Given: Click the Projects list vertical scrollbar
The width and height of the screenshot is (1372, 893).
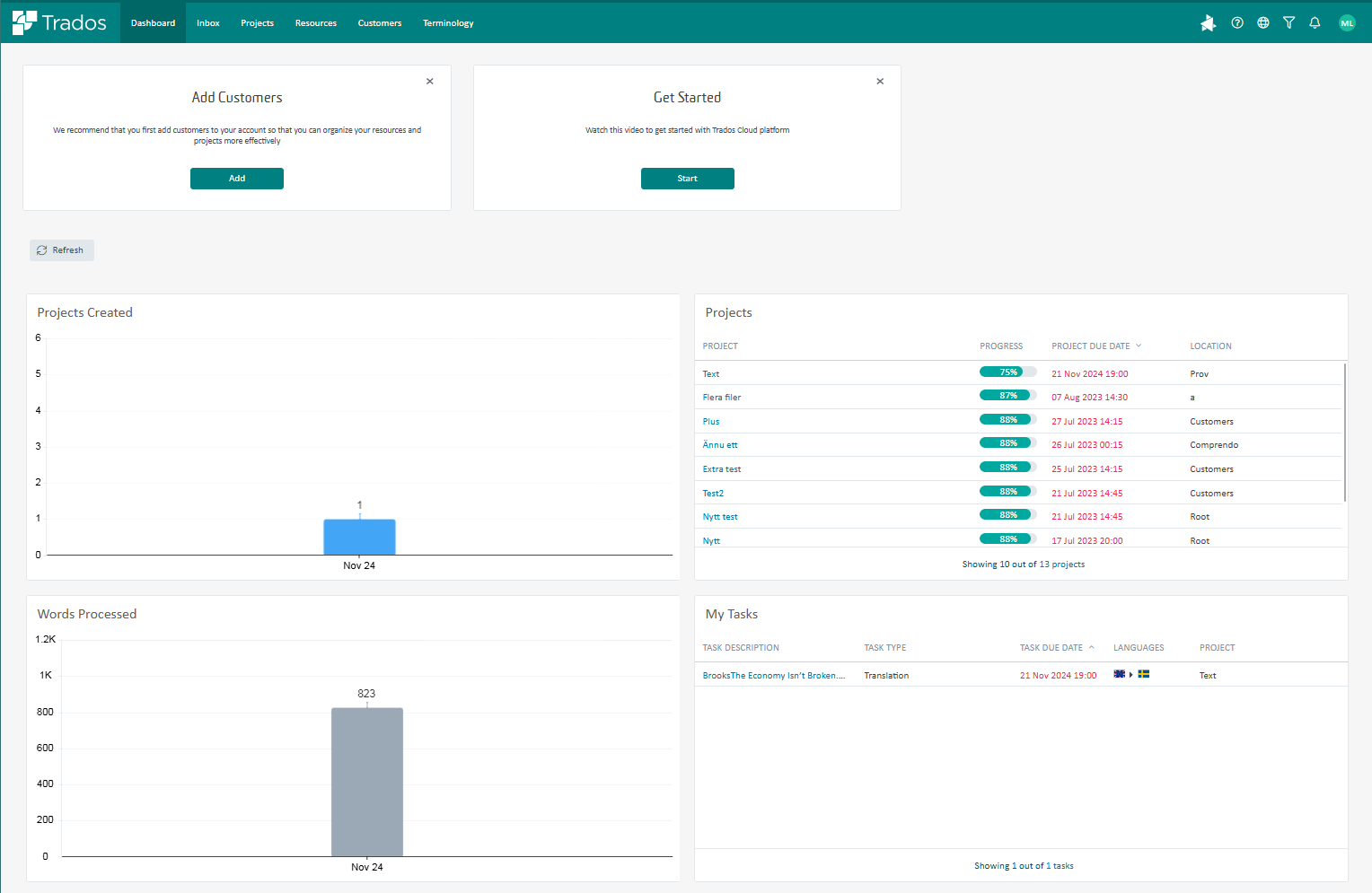Looking at the screenshot, I should (1344, 433).
